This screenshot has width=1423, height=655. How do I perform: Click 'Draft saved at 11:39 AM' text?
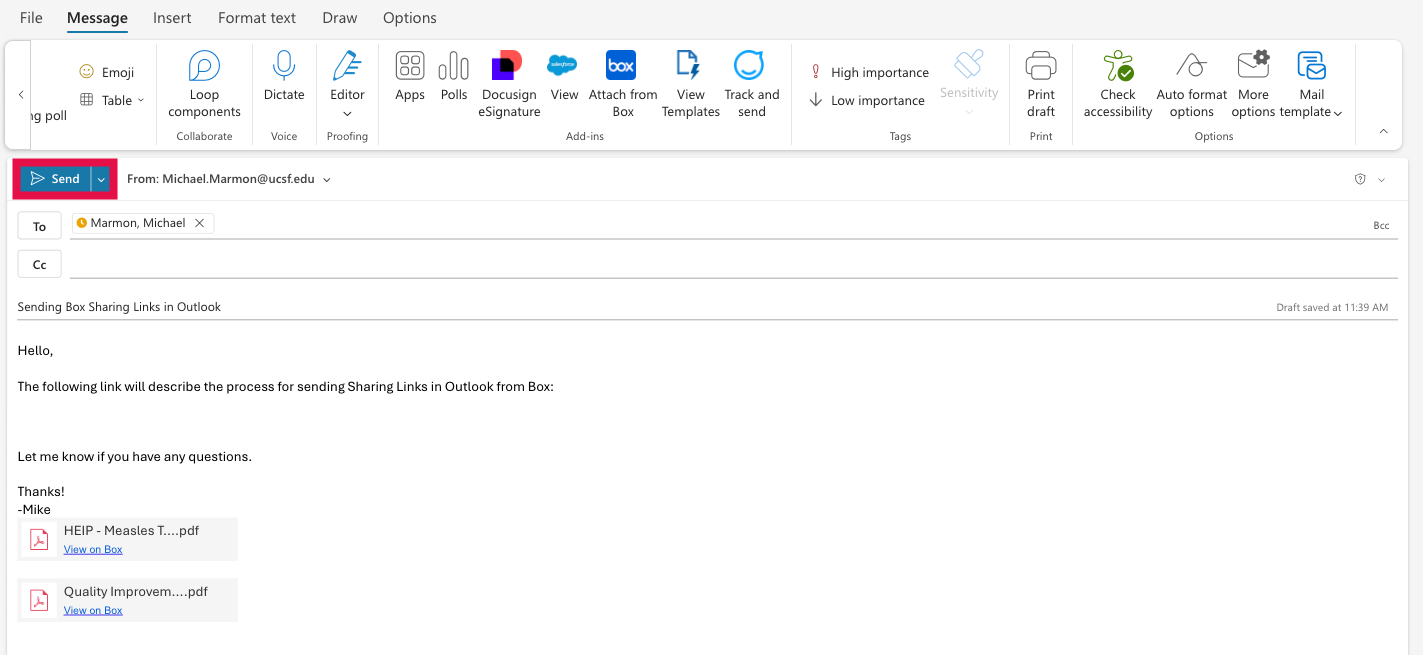(1332, 307)
